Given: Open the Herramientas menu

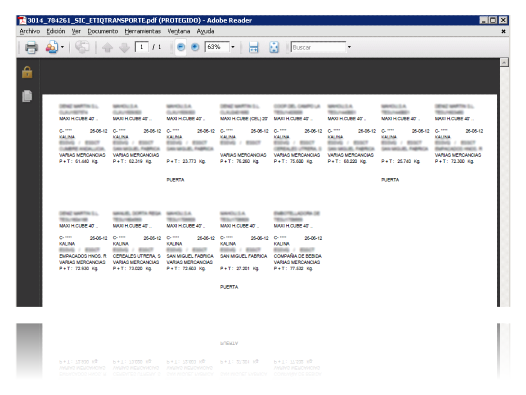Looking at the screenshot, I should pyautogui.click(x=143, y=31).
